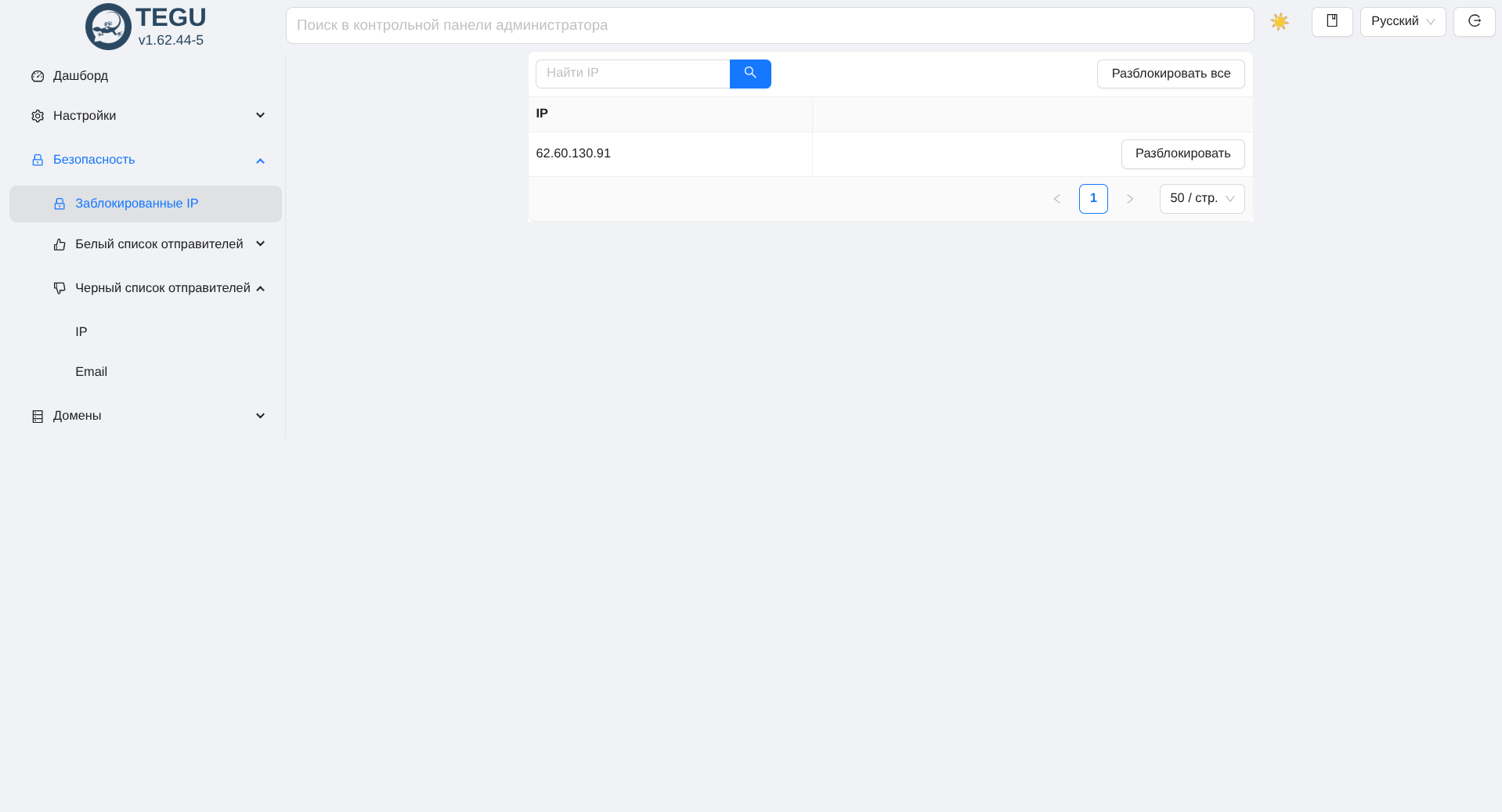This screenshot has height=812, width=1502.
Task: Open the documentation book icon
Action: pos(1331,21)
